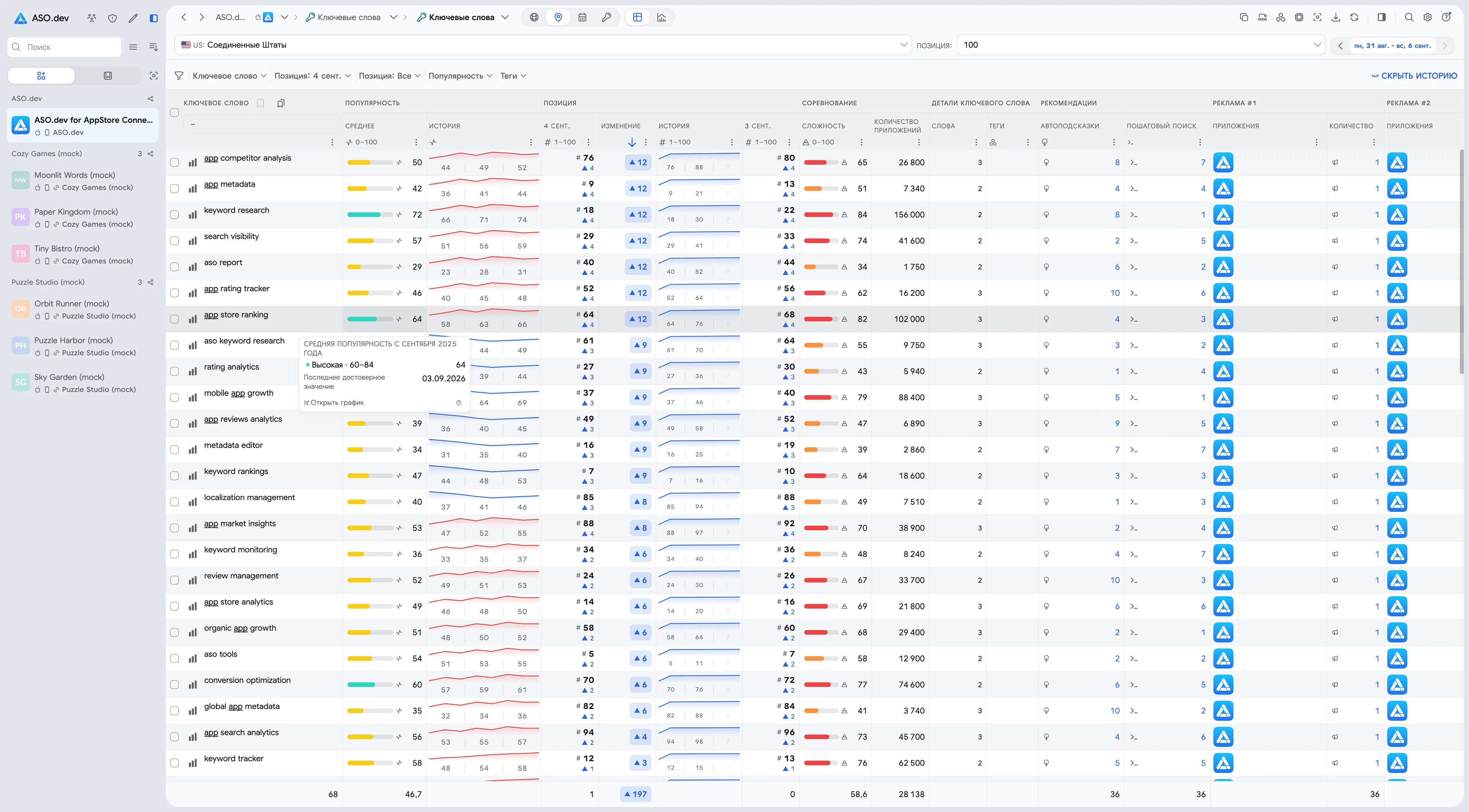Check the 'app metadata' row checkbox
The width and height of the screenshot is (1469, 812).
[174, 189]
